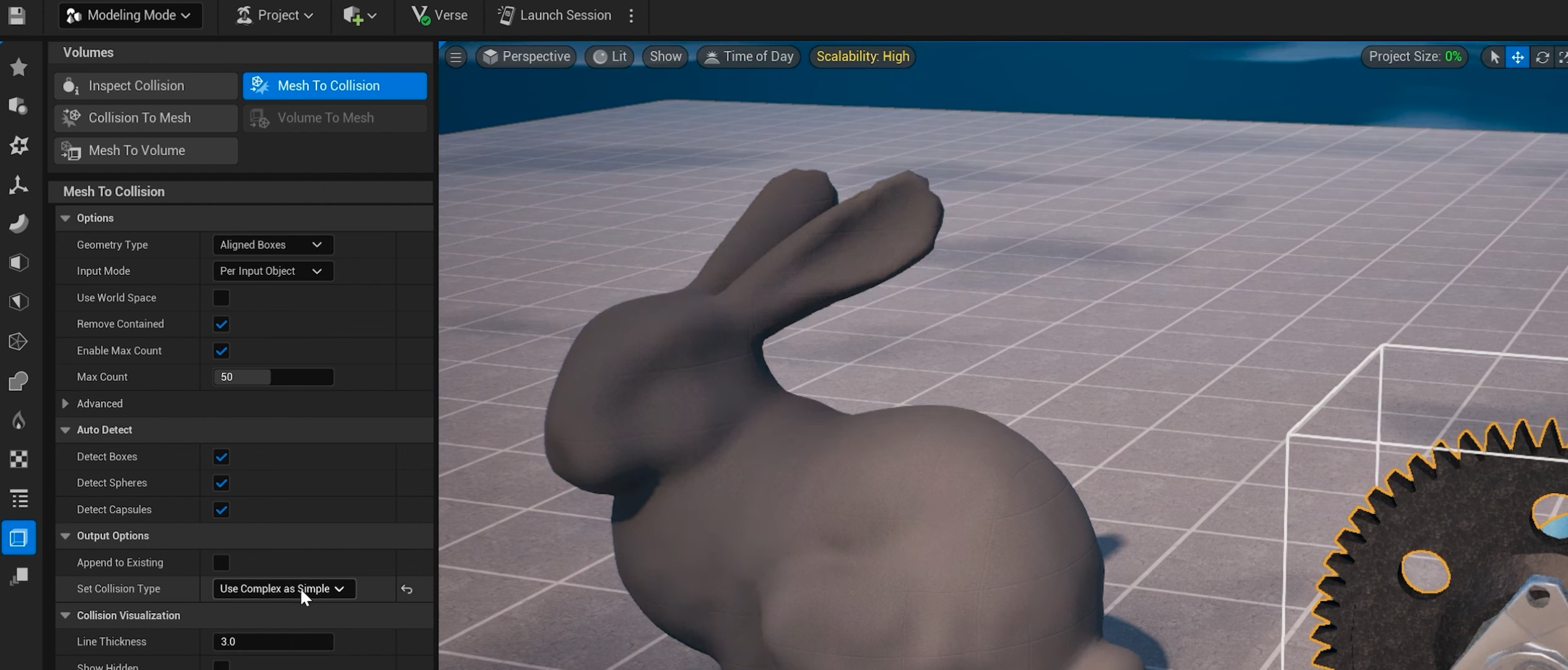Screen dimensions: 1568x670
Task: Select the rotate gizmo tool
Action: (1542, 57)
